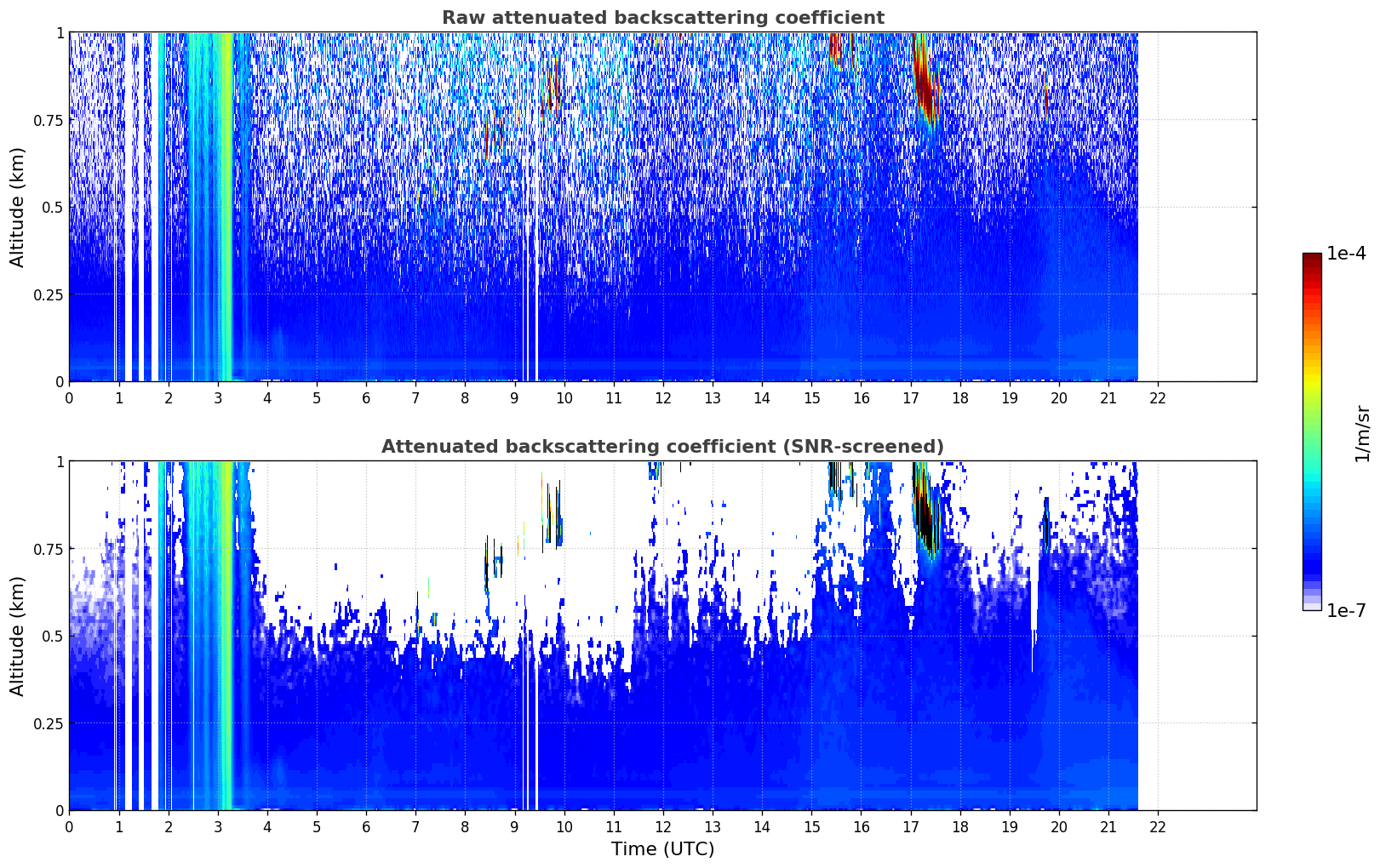This screenshot has height=868, width=1380.
Task: Click time tick '17' on top plot axis
Action: 911,397
